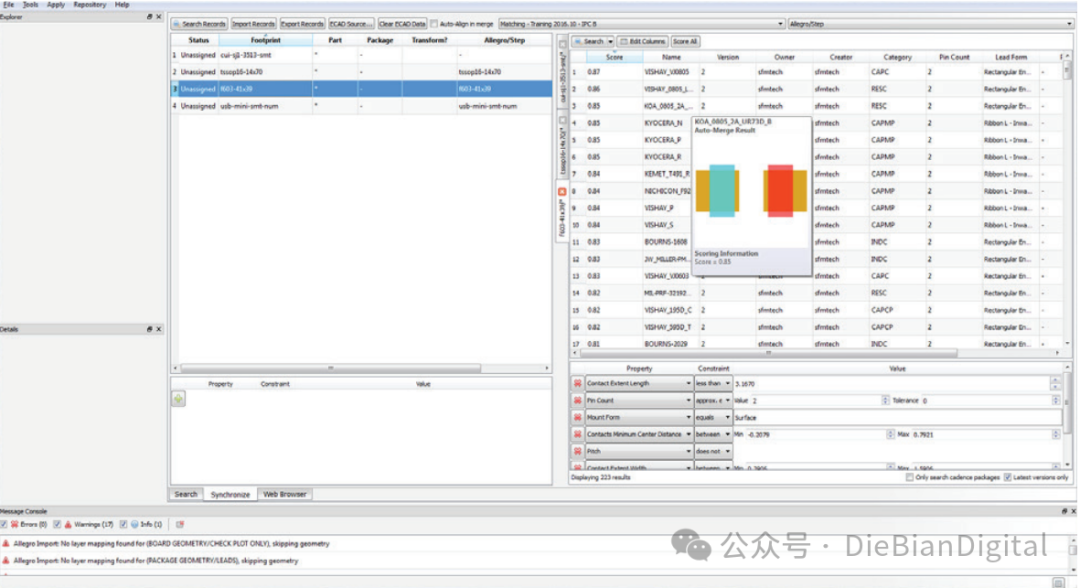The height and width of the screenshot is (588, 1080).
Task: Remove the Pin Count constraint row
Action: point(577,401)
